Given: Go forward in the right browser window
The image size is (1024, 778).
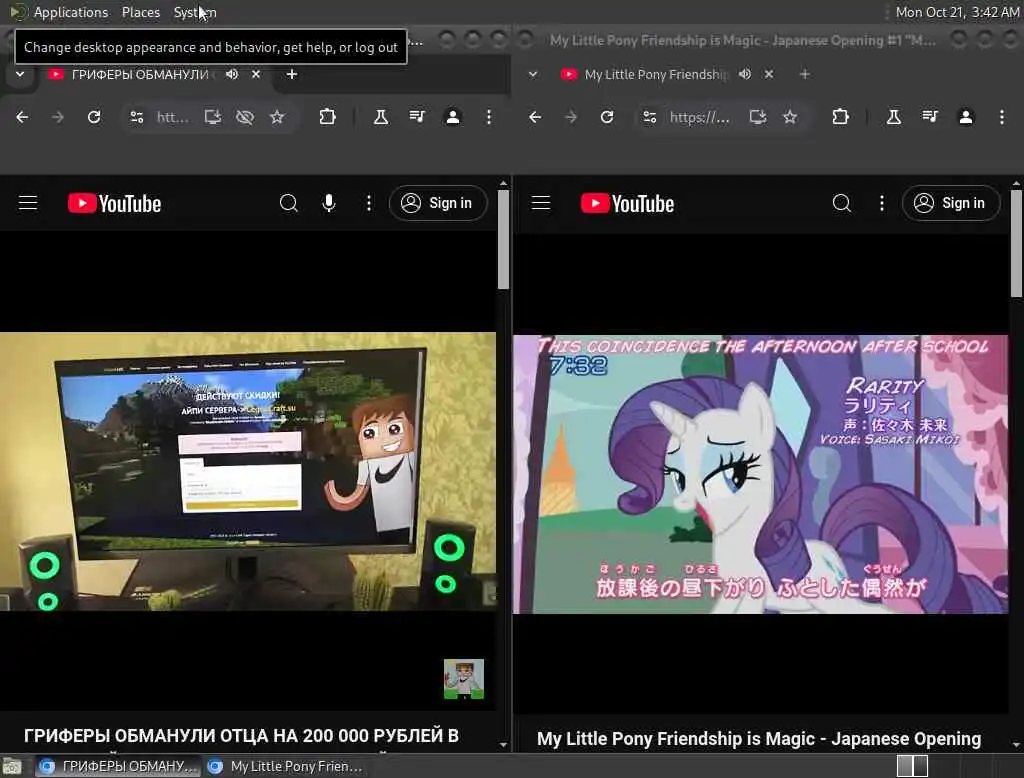Looking at the screenshot, I should point(571,117).
